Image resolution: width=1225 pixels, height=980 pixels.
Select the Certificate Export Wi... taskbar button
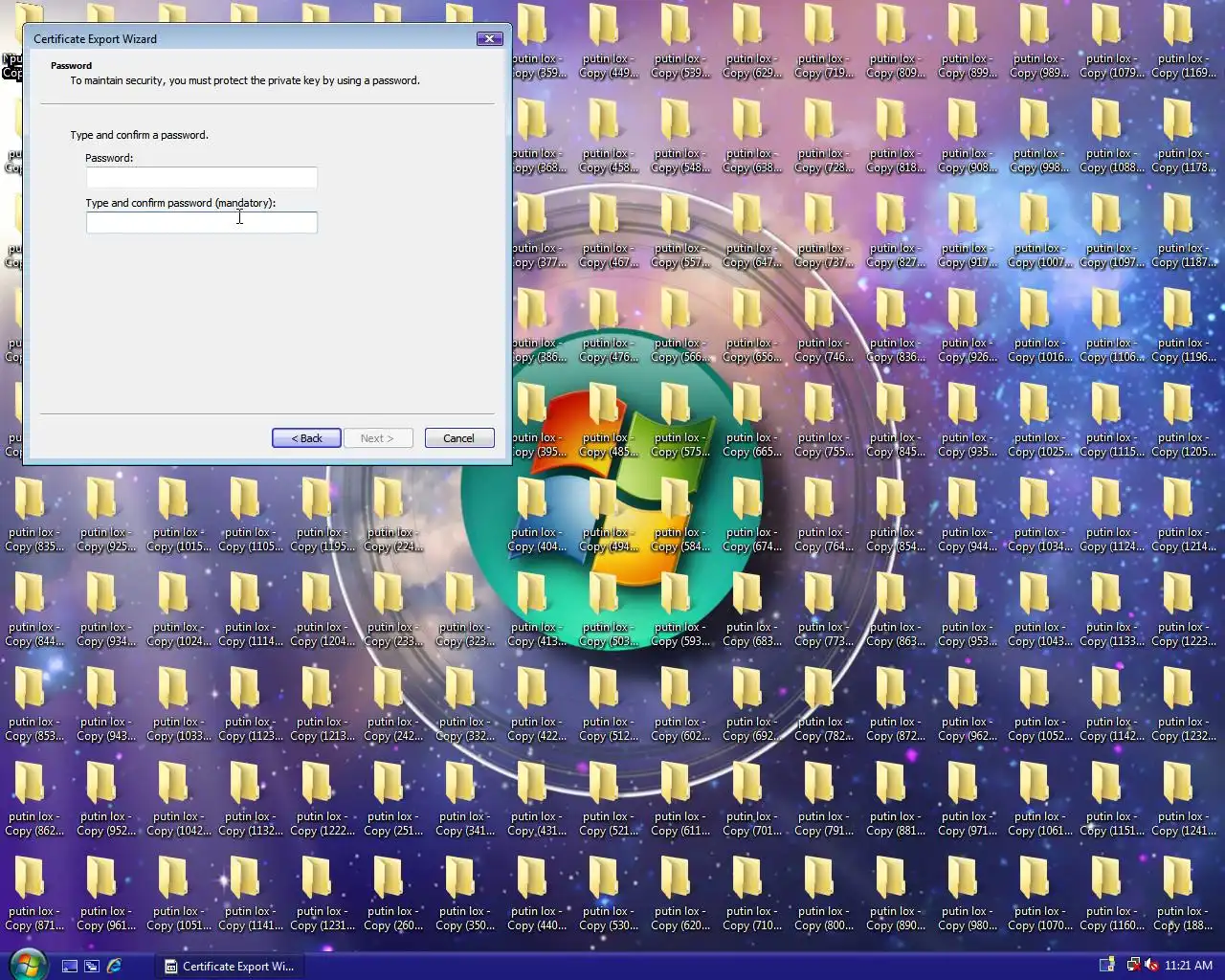[x=231, y=967]
